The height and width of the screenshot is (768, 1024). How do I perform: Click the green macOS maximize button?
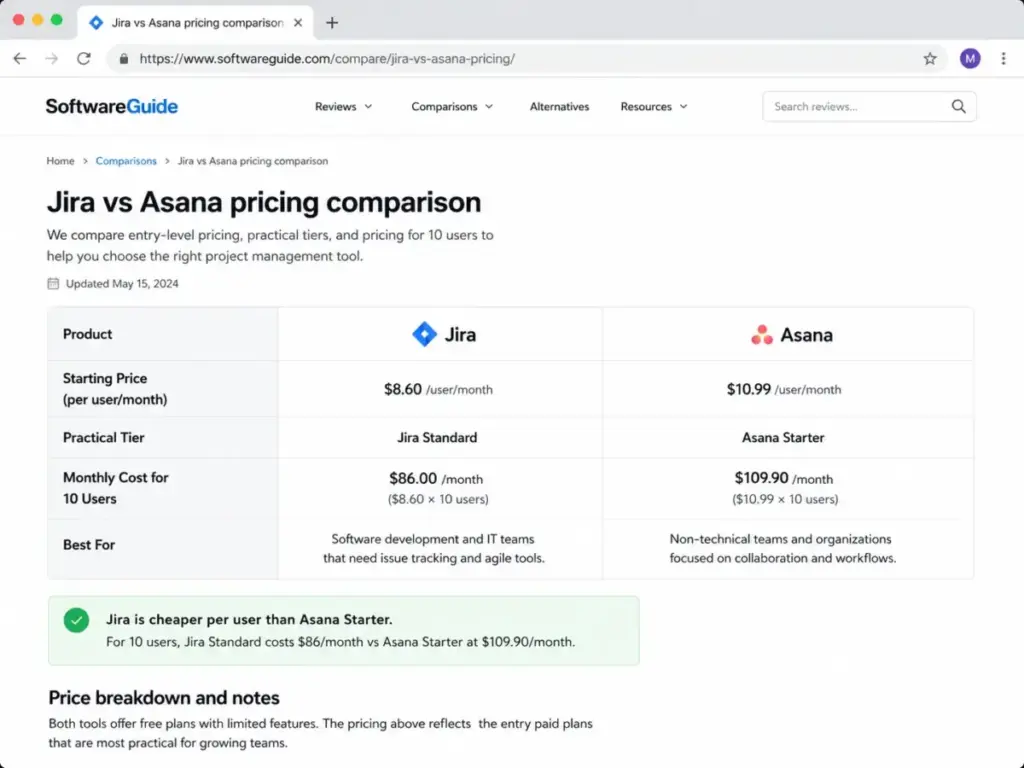tap(57, 20)
